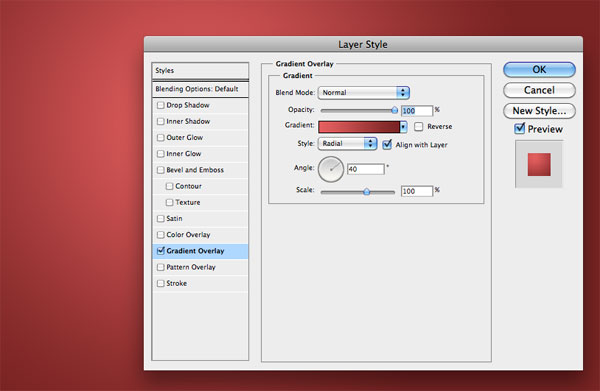This screenshot has width=600, height=391.
Task: Click the red gradient color bar
Action: click(x=359, y=127)
